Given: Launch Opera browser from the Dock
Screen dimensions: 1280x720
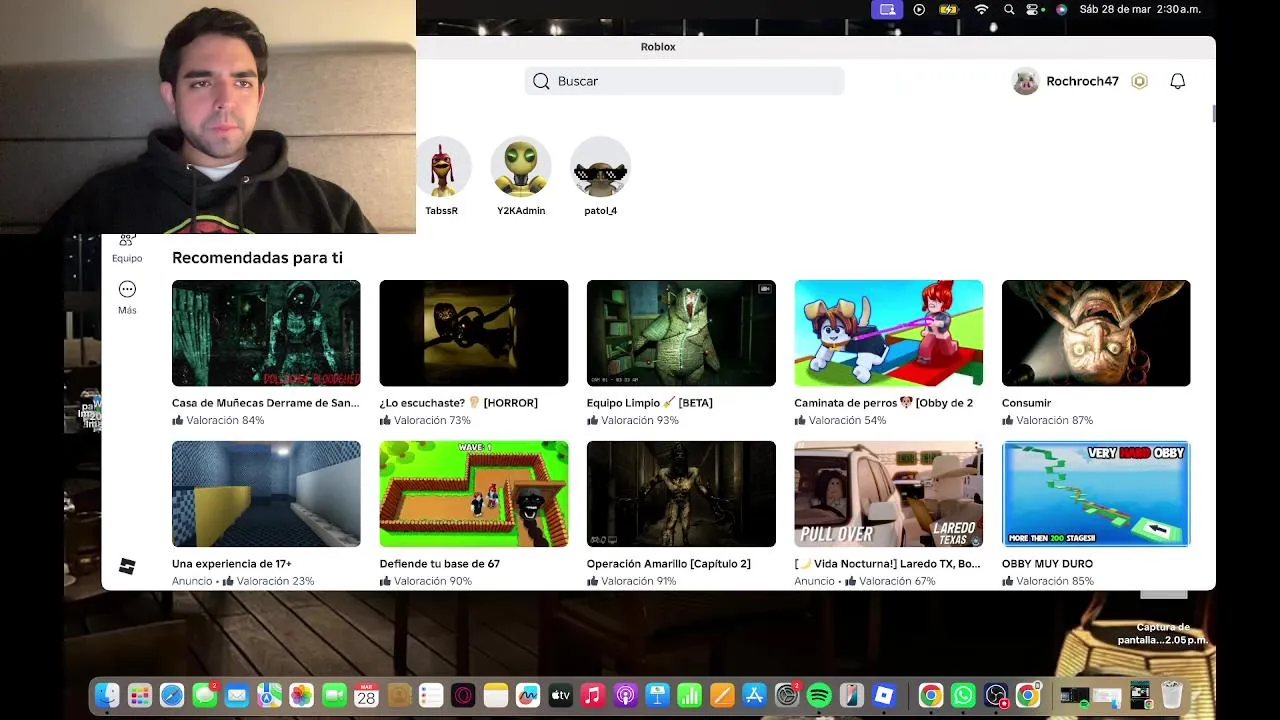Looking at the screenshot, I should [463, 695].
